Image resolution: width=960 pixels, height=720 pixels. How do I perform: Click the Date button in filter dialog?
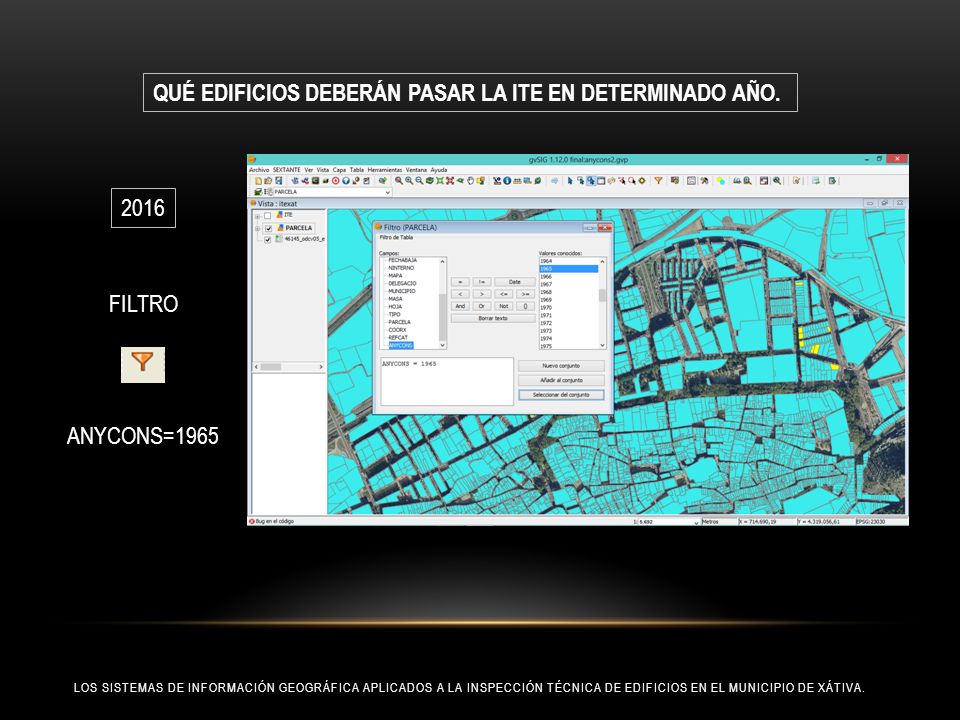coord(515,282)
